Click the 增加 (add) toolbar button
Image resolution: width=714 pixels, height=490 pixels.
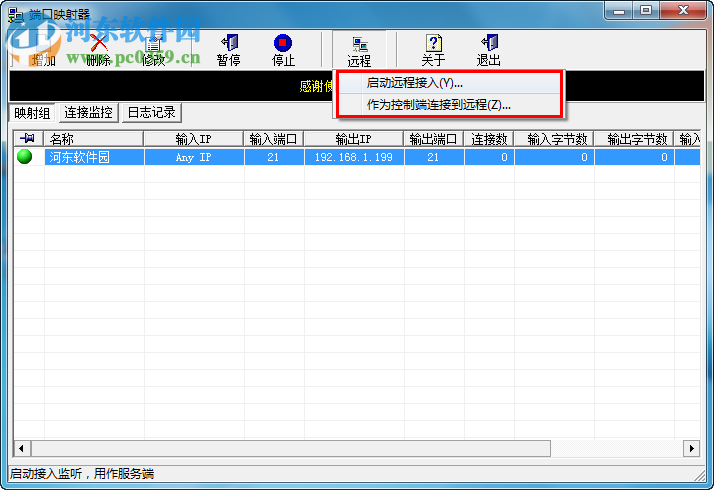click(x=43, y=50)
